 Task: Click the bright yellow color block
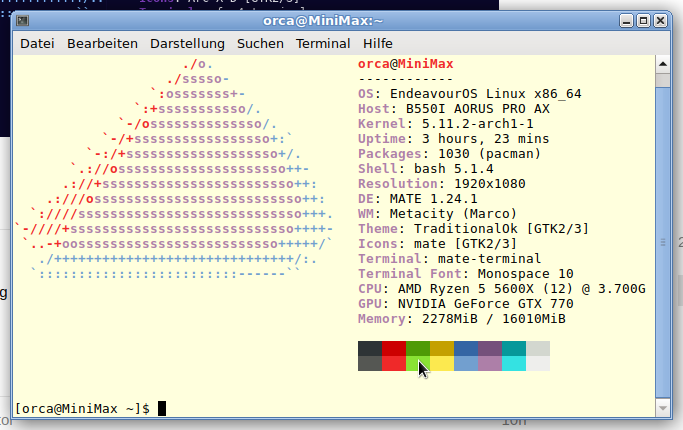pyautogui.click(x=442, y=363)
